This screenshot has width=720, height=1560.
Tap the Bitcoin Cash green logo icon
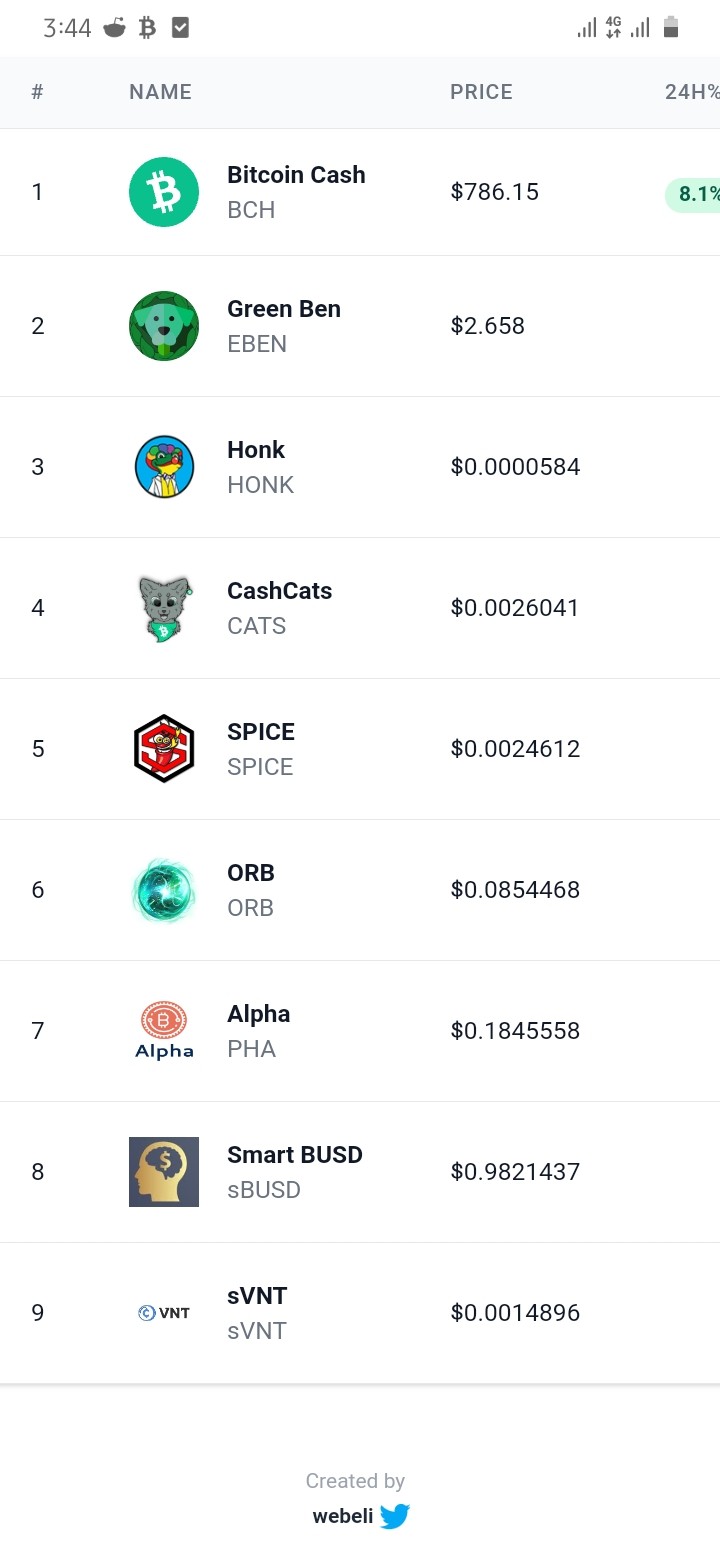tap(164, 192)
